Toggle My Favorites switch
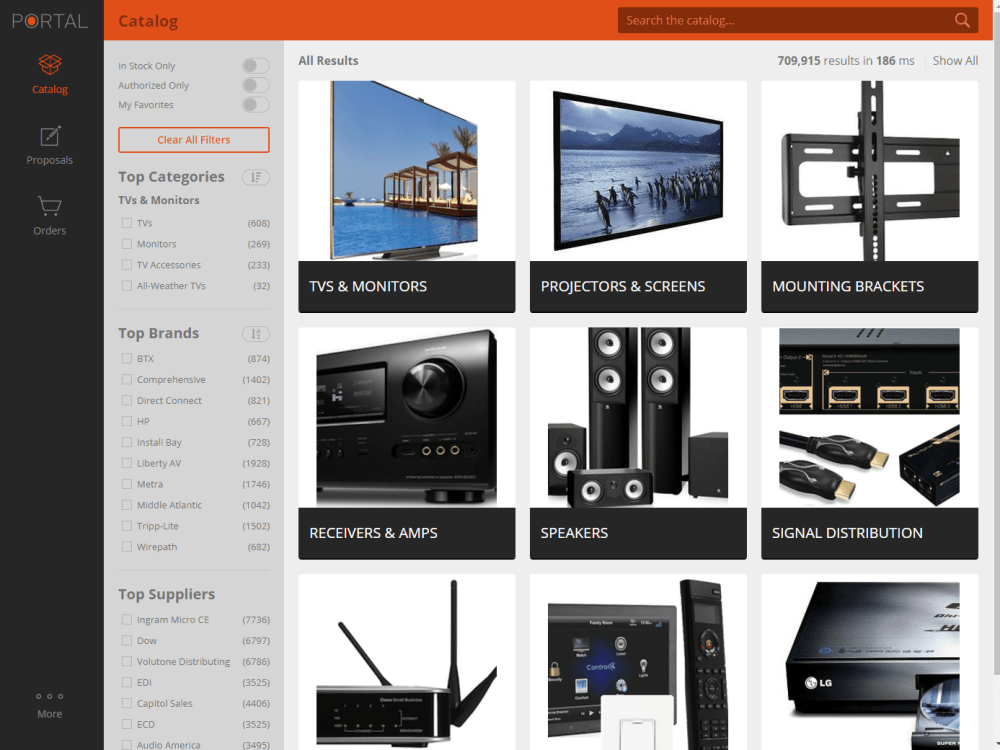Image resolution: width=1000 pixels, height=750 pixels. (256, 105)
